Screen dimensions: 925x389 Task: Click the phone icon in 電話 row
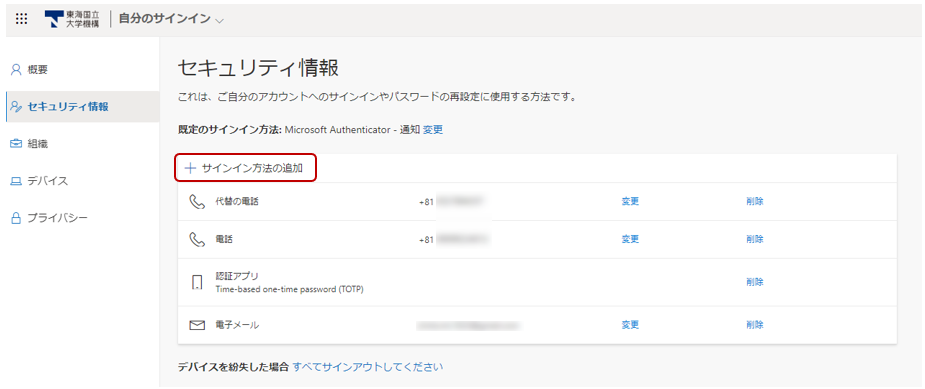tap(196, 239)
